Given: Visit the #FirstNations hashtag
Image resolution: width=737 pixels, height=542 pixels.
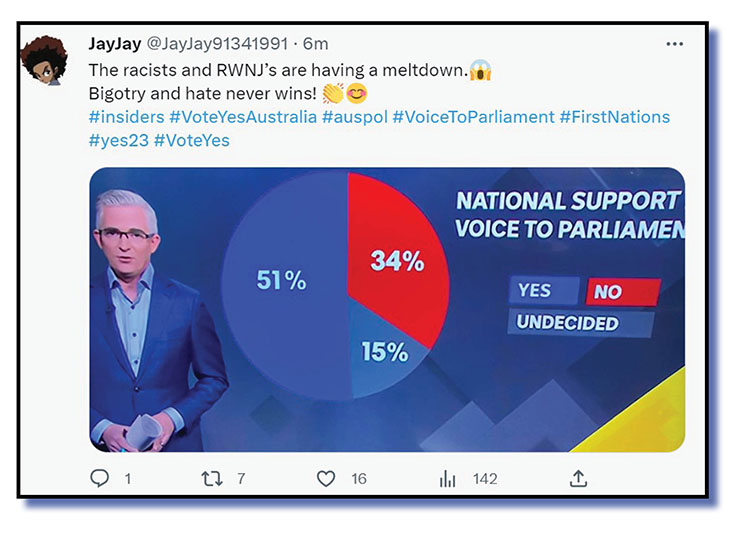Looking at the screenshot, I should coord(615,117).
